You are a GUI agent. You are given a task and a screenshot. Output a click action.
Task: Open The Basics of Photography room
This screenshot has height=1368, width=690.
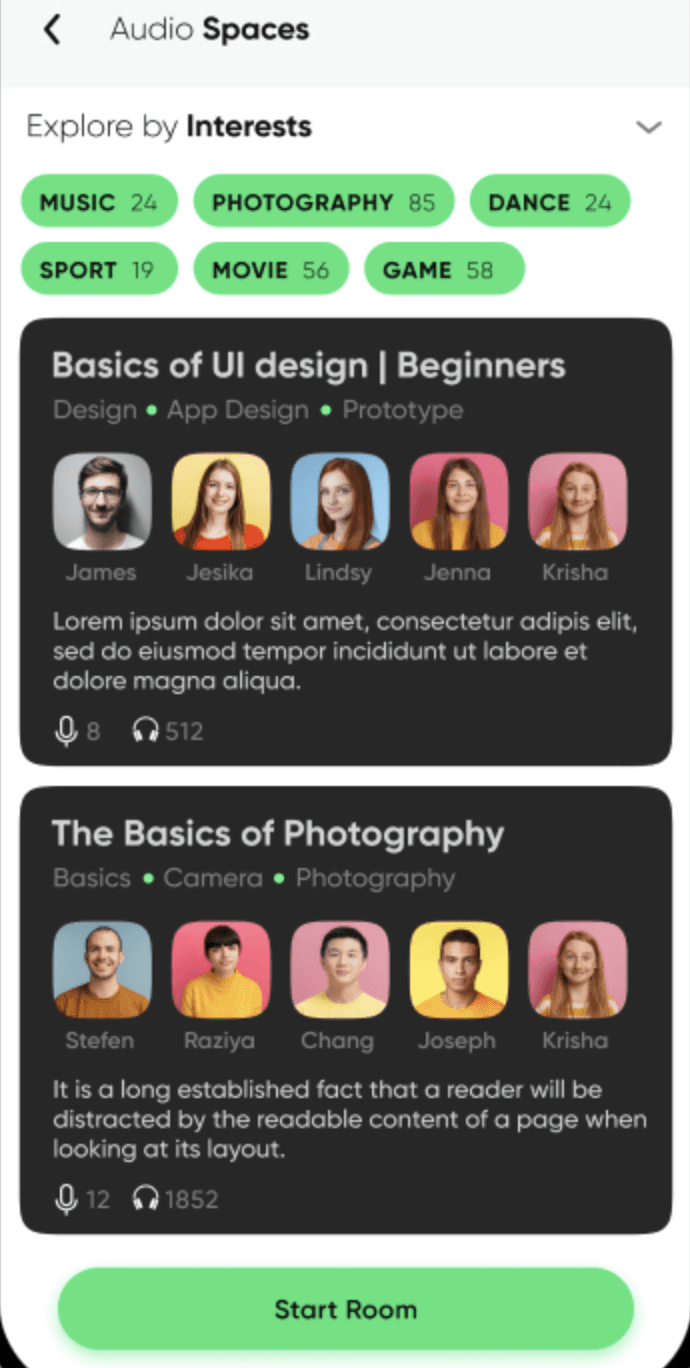coord(278,834)
